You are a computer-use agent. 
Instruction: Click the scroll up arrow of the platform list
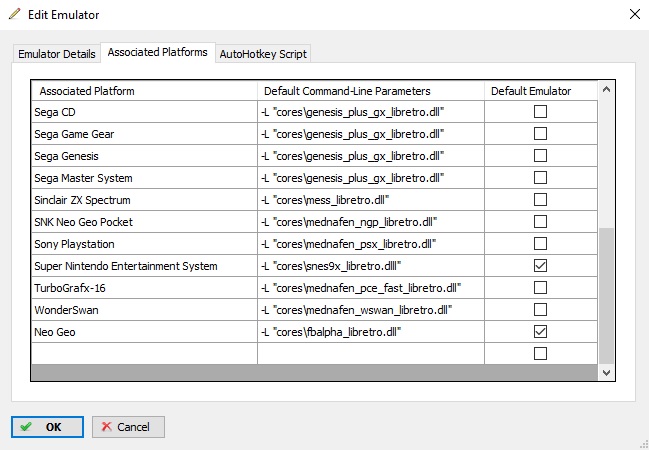606,89
